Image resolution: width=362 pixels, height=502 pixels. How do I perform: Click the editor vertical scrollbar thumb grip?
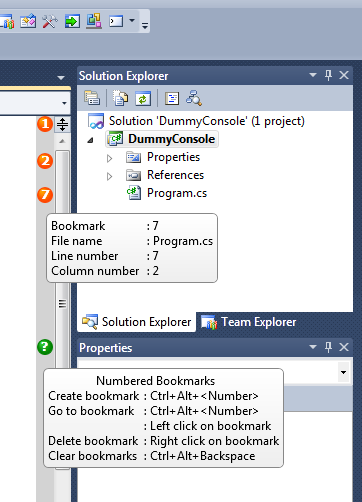(x=62, y=303)
